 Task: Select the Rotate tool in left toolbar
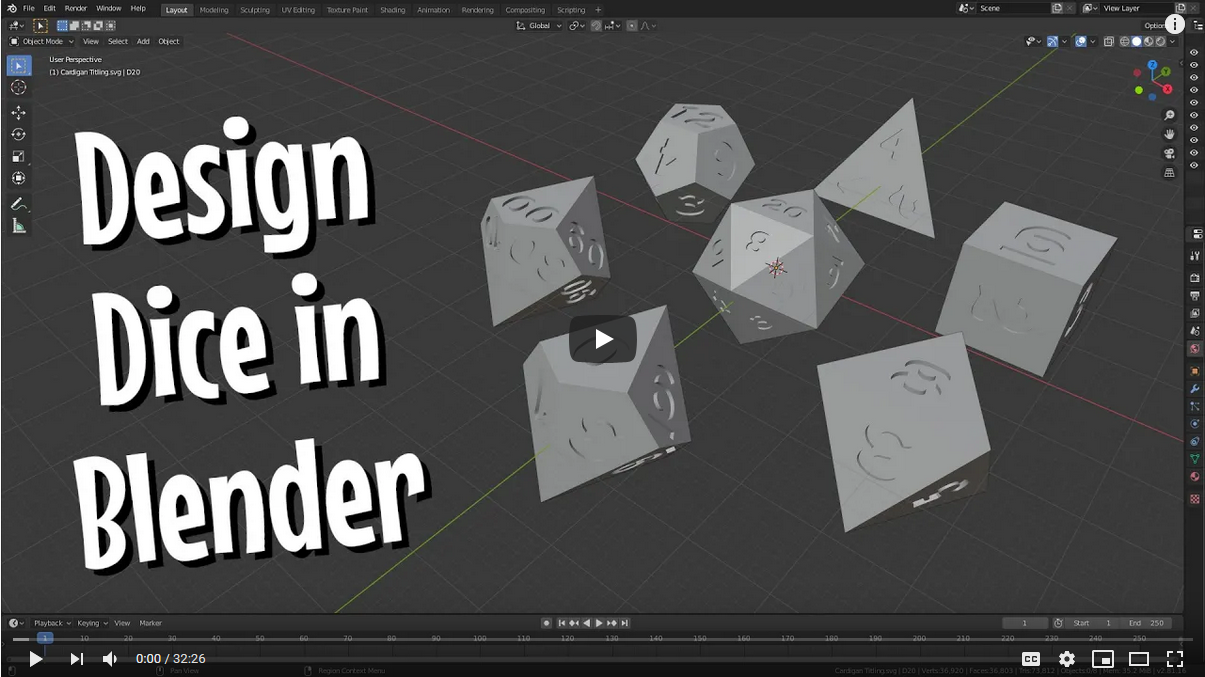pyautogui.click(x=19, y=134)
